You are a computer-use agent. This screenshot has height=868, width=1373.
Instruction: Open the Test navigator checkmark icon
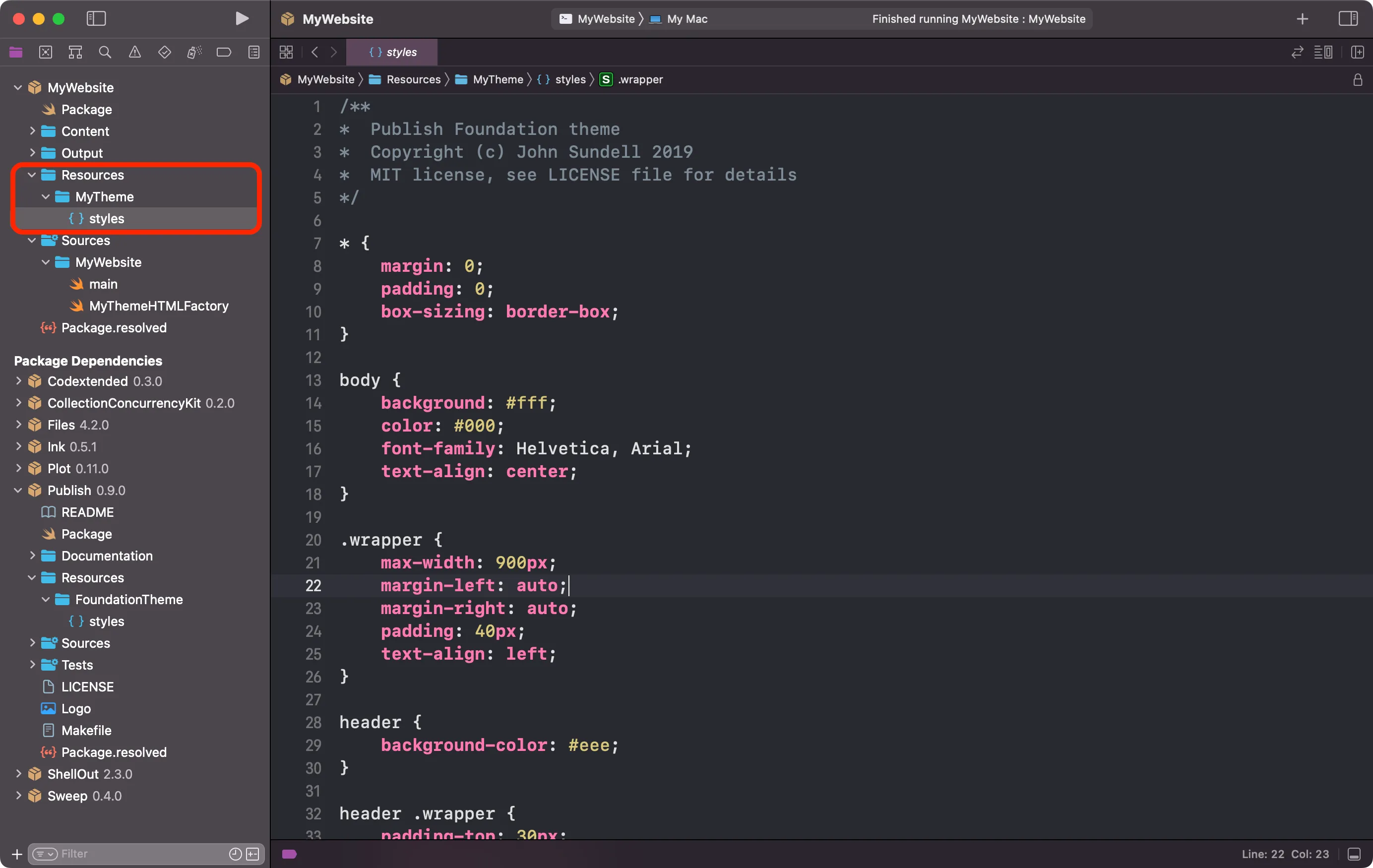click(x=164, y=52)
